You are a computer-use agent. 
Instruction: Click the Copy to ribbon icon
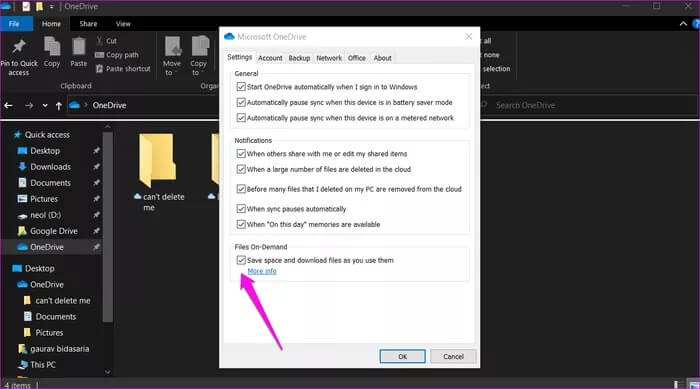pyautogui.click(x=200, y=46)
